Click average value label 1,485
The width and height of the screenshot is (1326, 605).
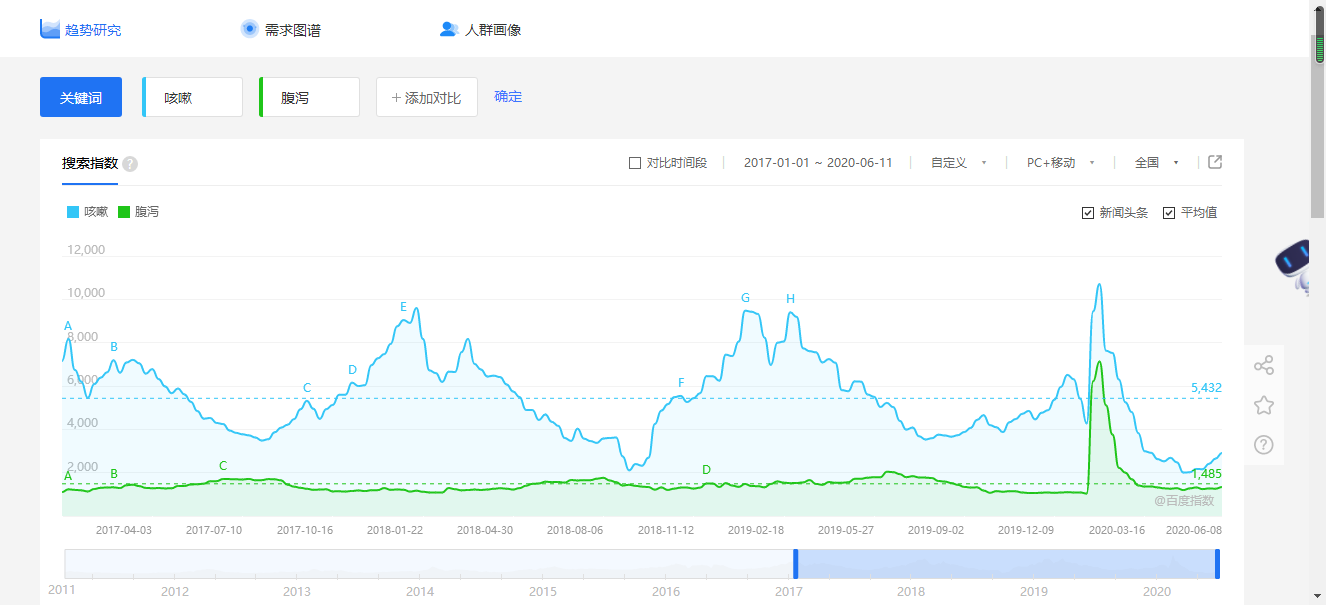pos(1206,474)
